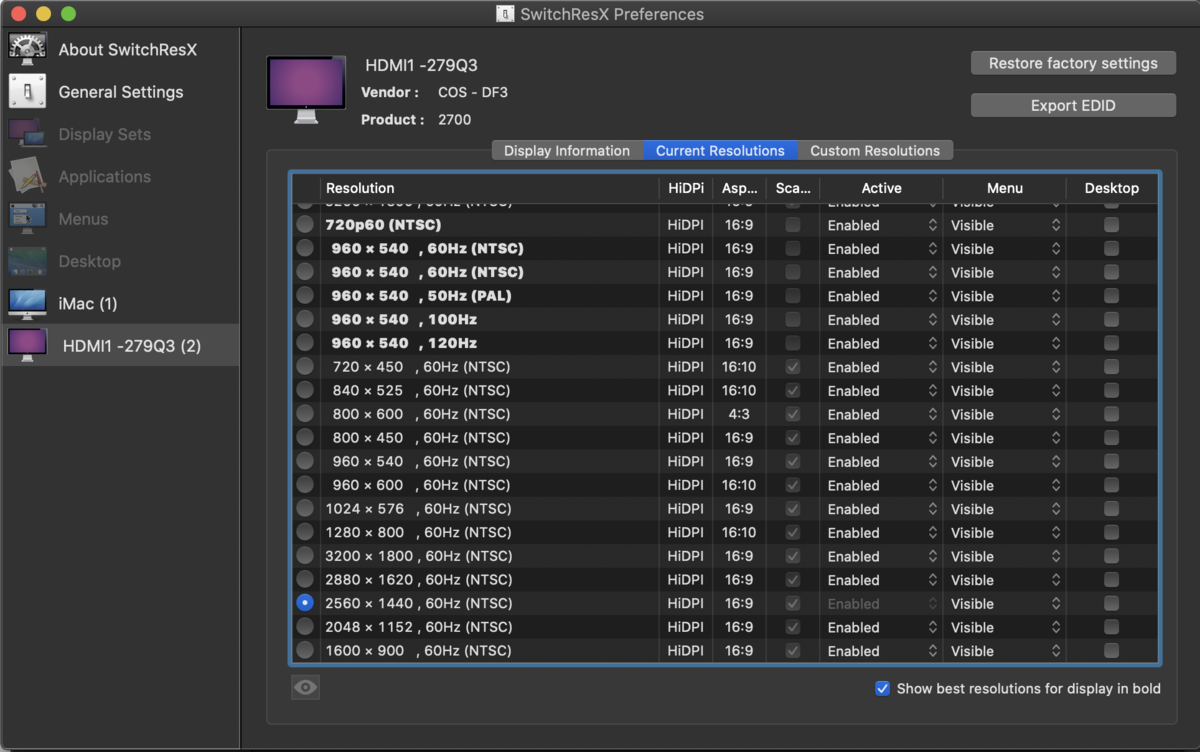
Task: Open the Menu visibility dropdown for 1280 × 800
Action: (x=1005, y=533)
